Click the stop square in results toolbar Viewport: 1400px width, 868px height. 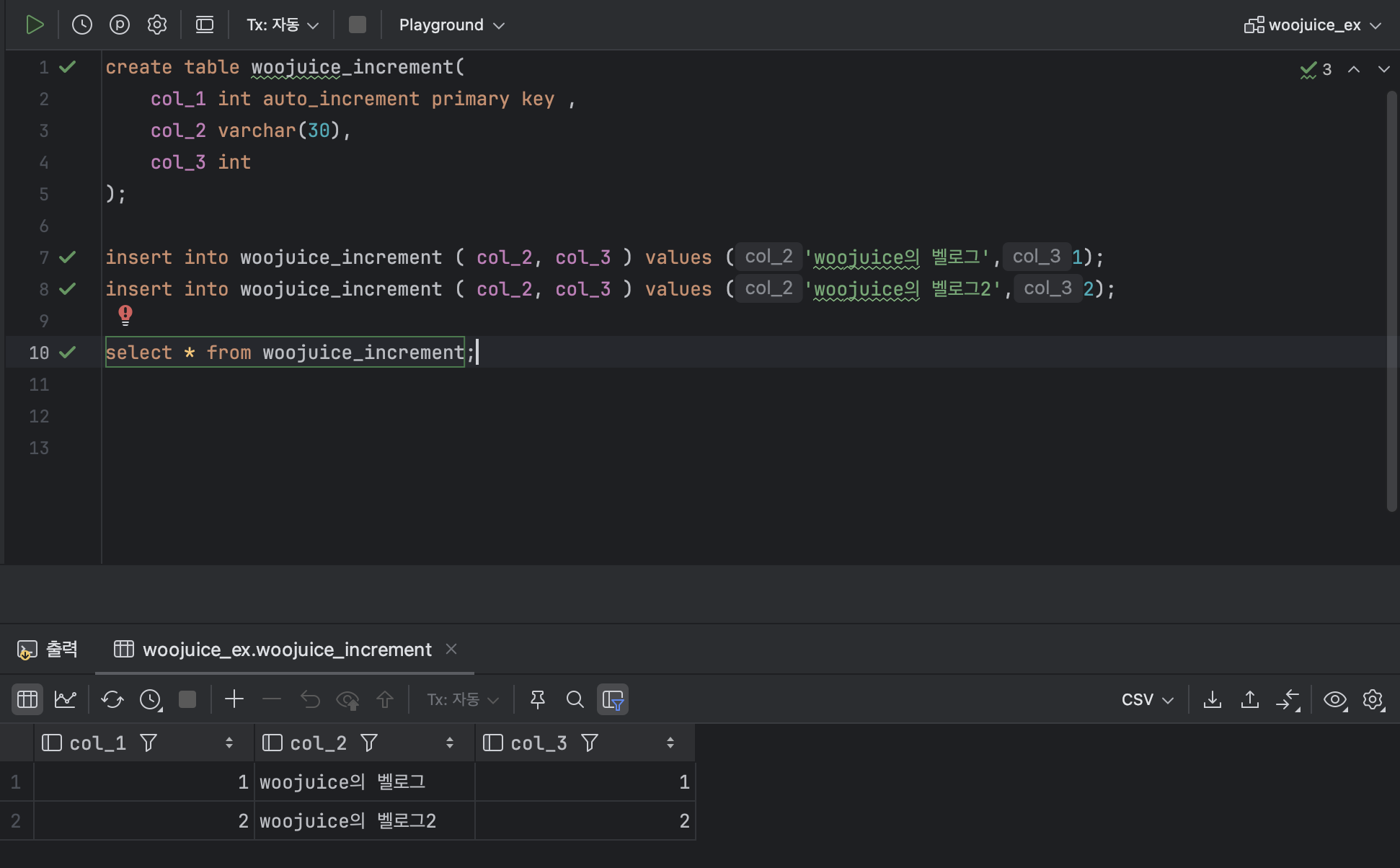pos(187,699)
